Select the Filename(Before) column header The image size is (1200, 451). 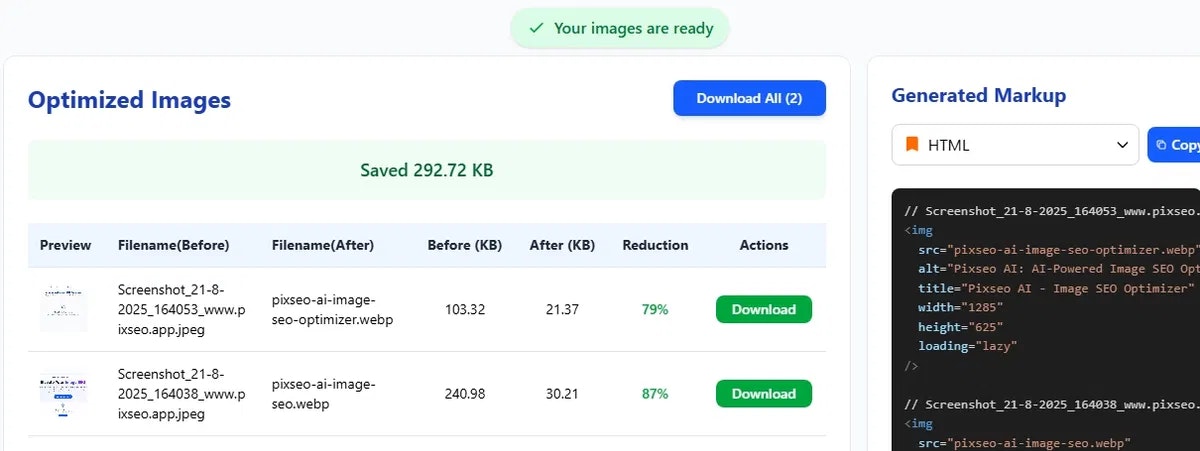click(173, 245)
